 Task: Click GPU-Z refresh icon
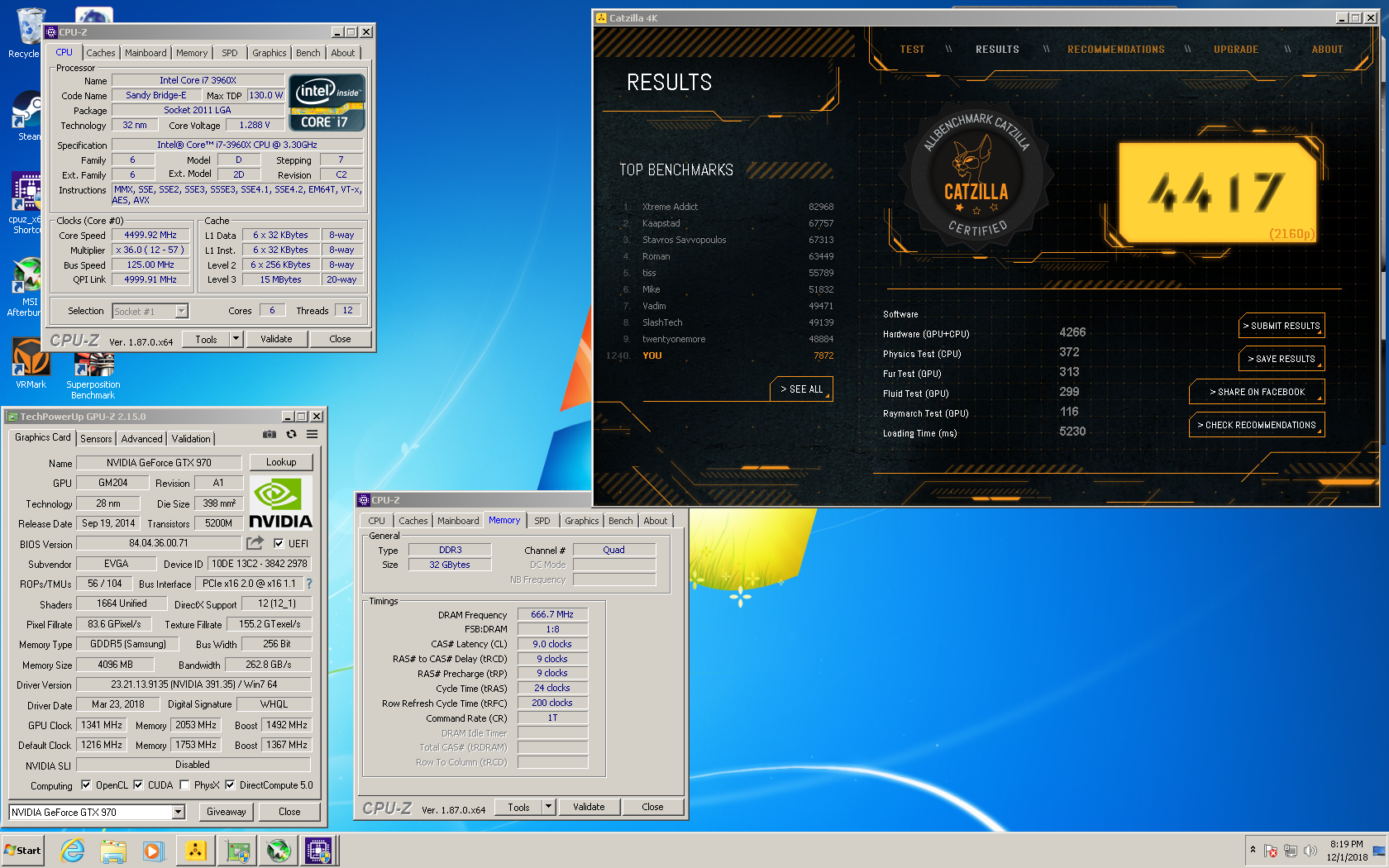click(291, 434)
